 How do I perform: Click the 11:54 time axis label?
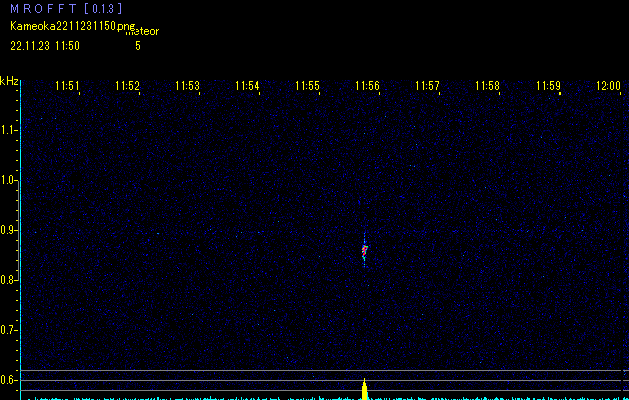click(x=247, y=86)
